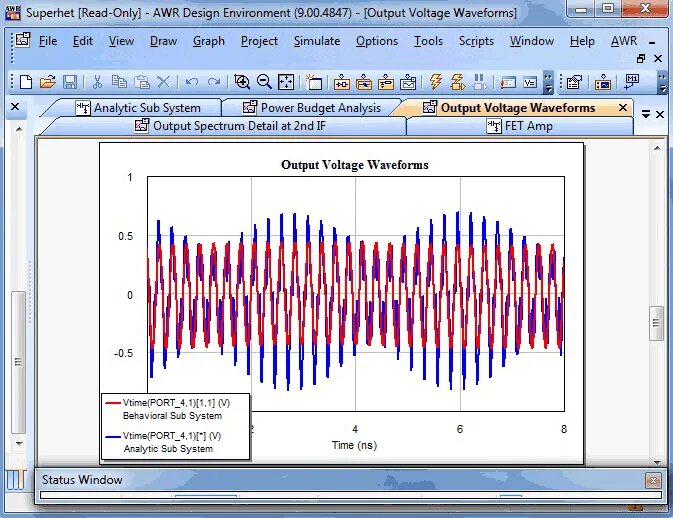Screen dimensions: 673x518
Task: Open the Options menu
Action: [376, 41]
